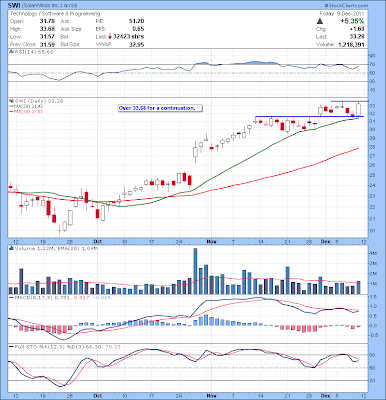This screenshot has height=400, width=386.
Task: Click the SWI (Daily) candlestick legend icon
Action: [11, 101]
